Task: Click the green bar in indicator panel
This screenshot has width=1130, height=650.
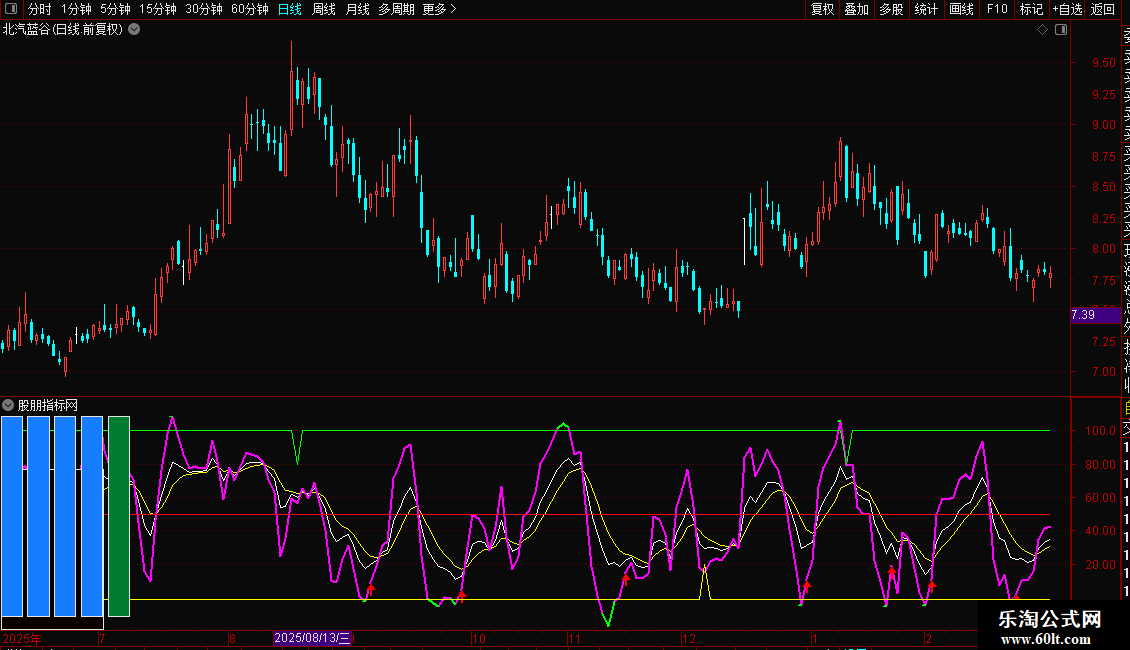Action: pyautogui.click(x=119, y=516)
